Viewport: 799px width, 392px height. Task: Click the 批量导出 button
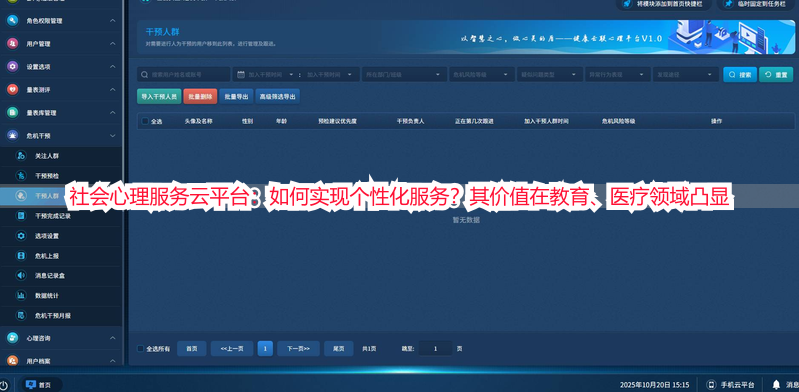236,96
